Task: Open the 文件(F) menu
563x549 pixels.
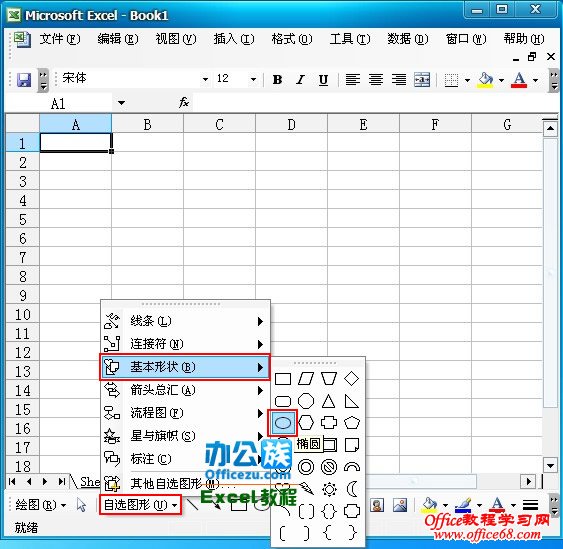Action: click(60, 38)
